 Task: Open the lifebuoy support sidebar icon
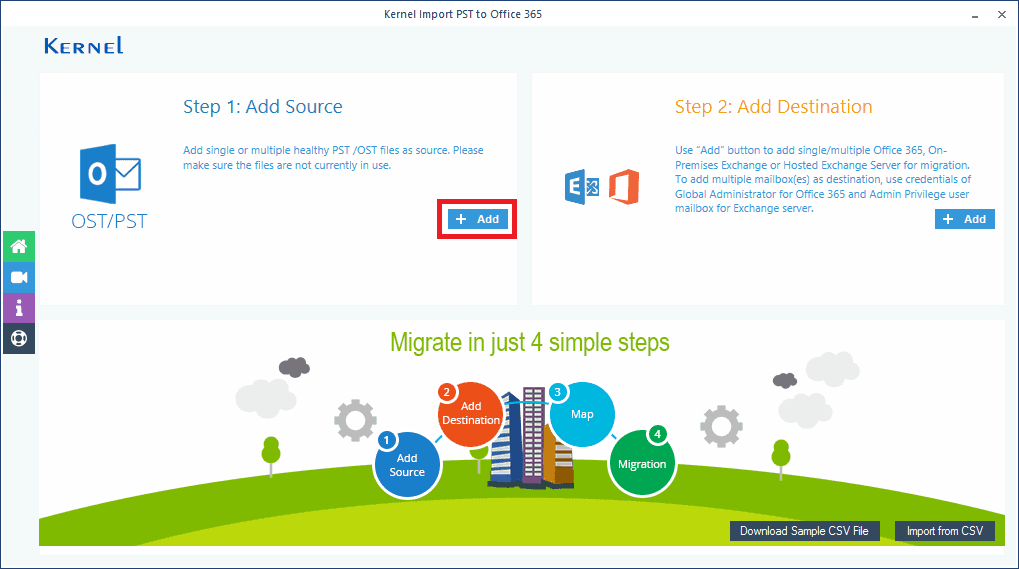(x=19, y=337)
